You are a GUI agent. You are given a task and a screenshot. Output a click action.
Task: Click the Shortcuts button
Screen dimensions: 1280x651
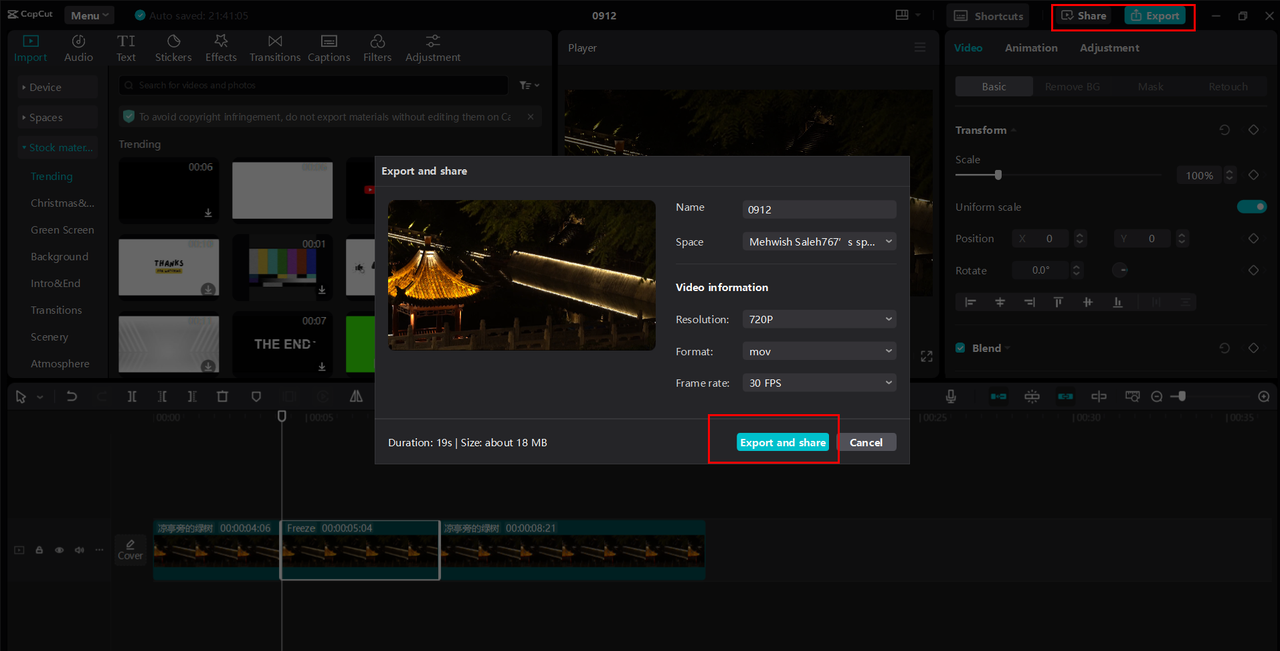coord(989,16)
